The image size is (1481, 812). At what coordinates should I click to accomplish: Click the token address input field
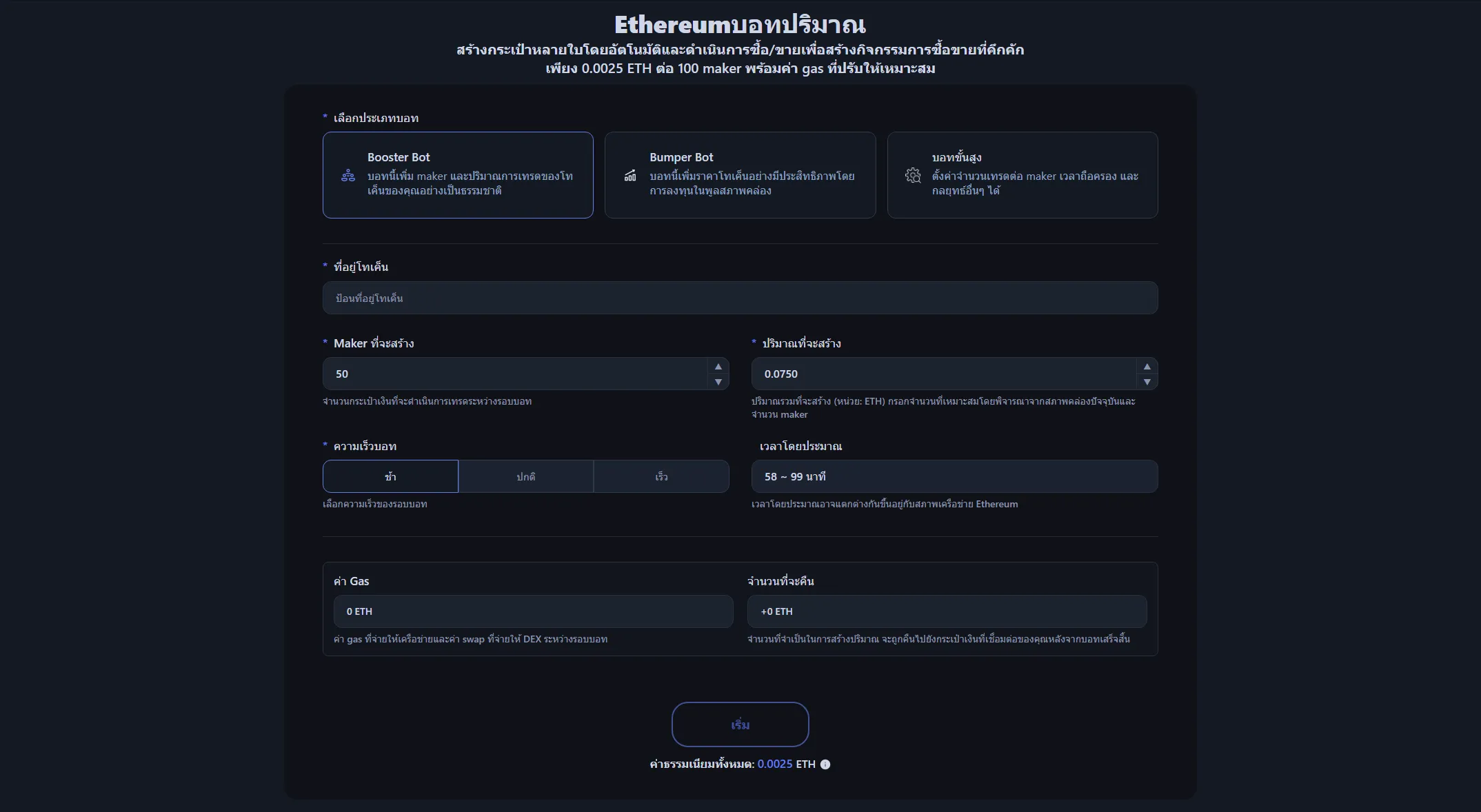(x=740, y=298)
